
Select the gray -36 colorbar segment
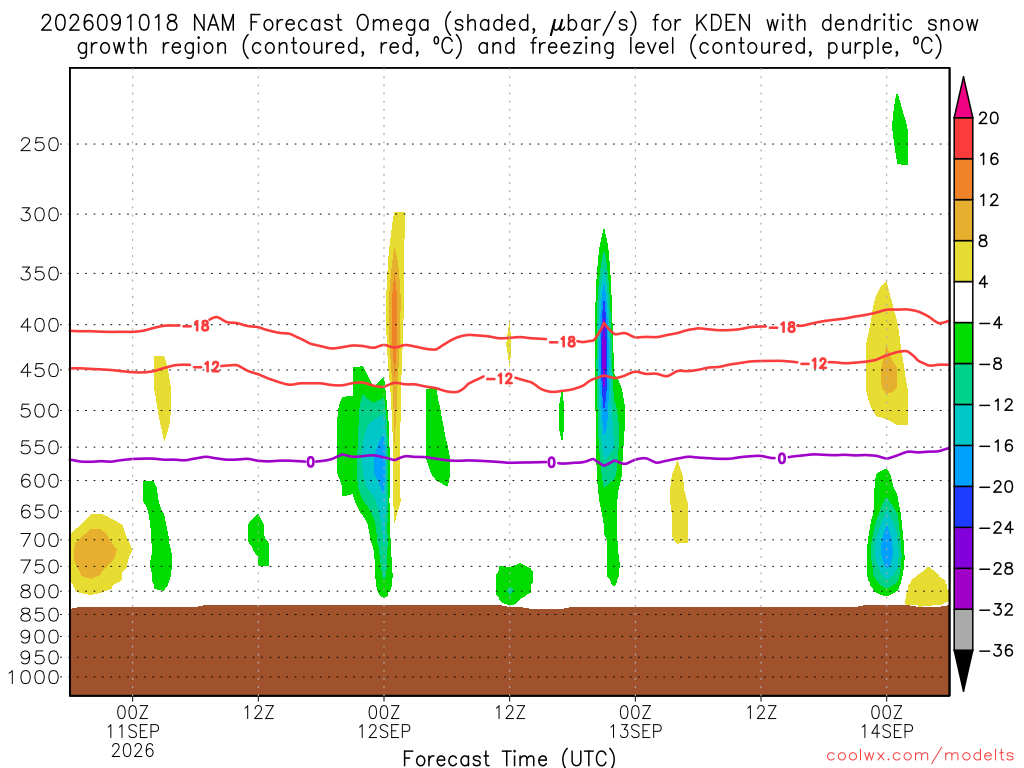click(963, 630)
